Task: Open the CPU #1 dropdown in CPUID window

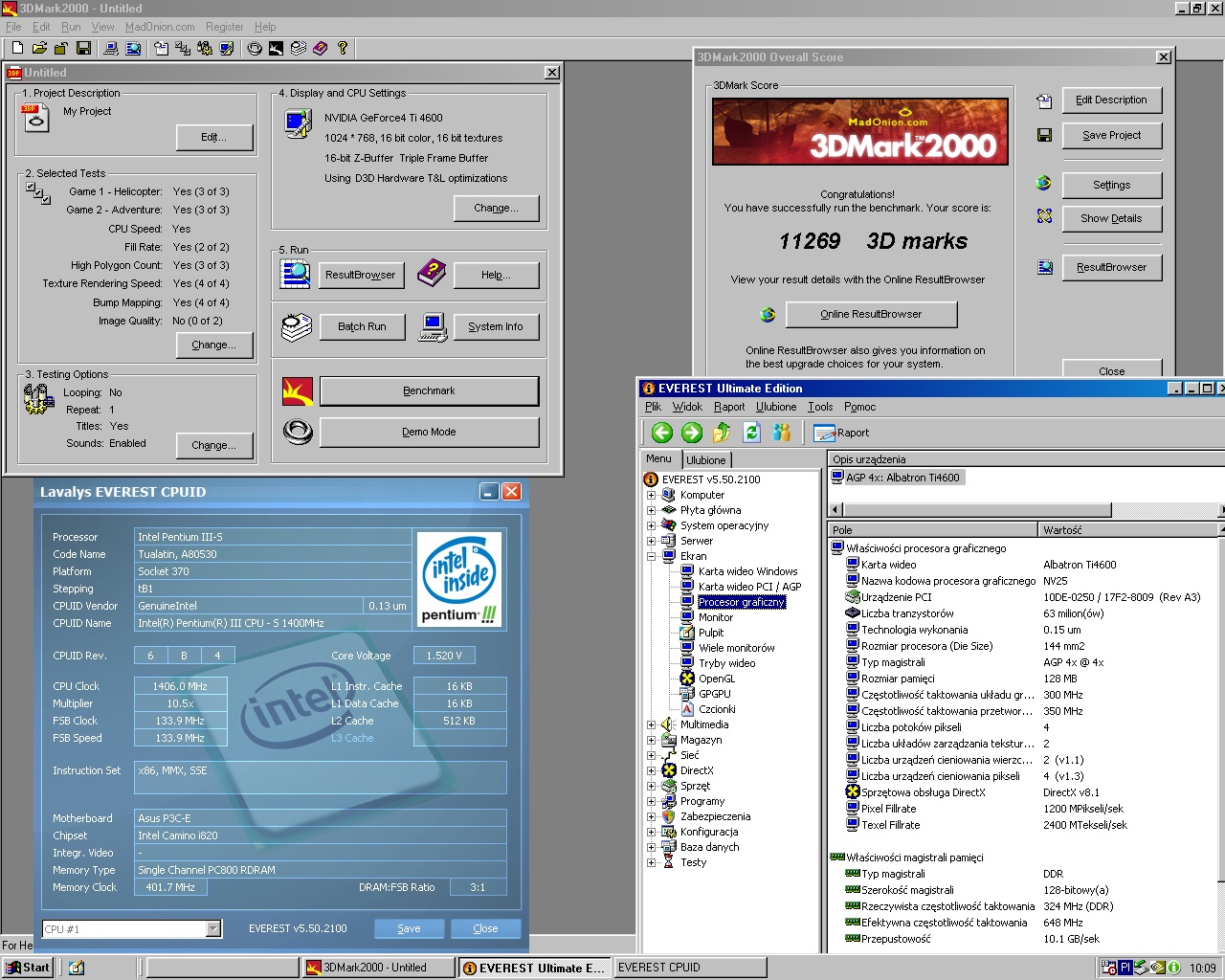Action: 212,928
